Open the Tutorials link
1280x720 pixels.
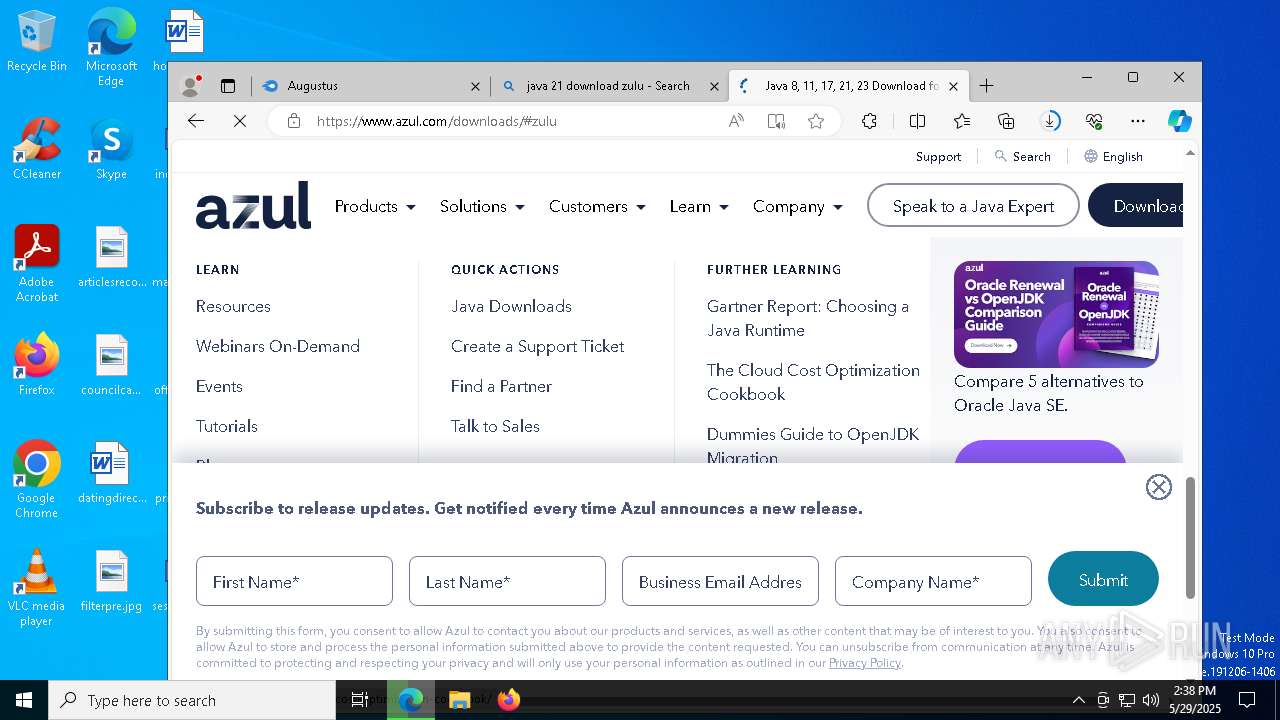pos(227,426)
